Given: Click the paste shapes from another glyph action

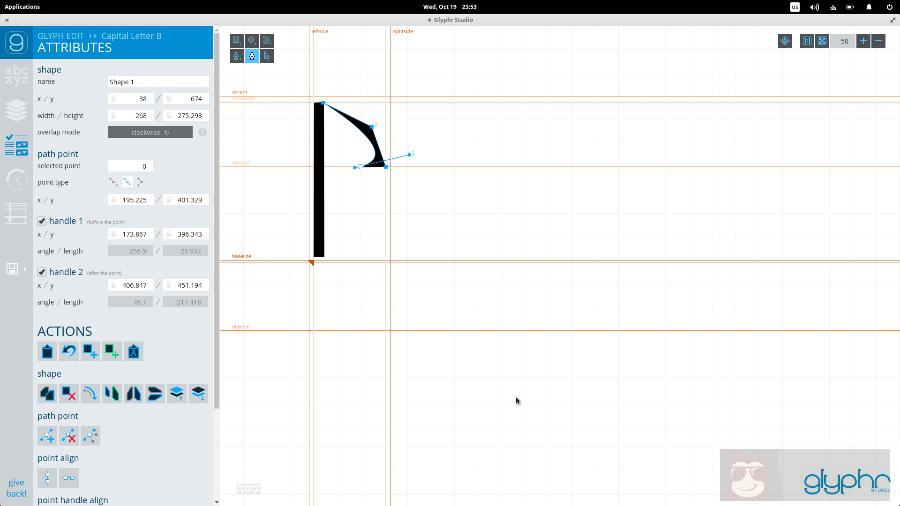Looking at the screenshot, I should coord(134,351).
